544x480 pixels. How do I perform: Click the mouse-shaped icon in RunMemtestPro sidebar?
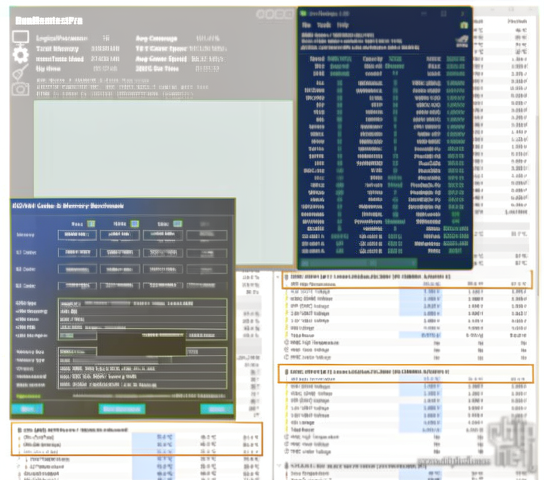[20, 72]
